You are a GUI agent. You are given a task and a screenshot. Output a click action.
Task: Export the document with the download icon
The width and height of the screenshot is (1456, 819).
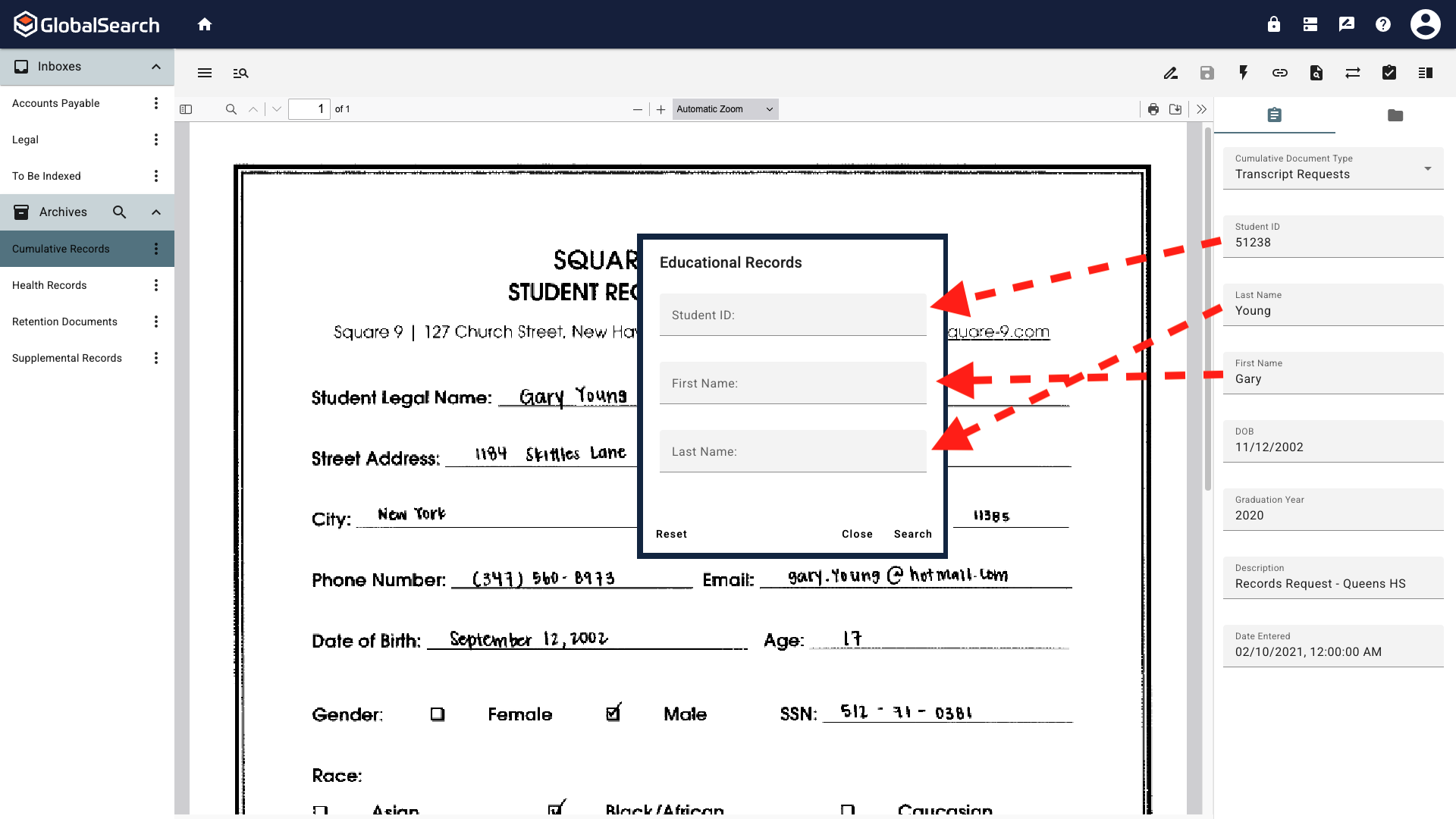click(1175, 109)
